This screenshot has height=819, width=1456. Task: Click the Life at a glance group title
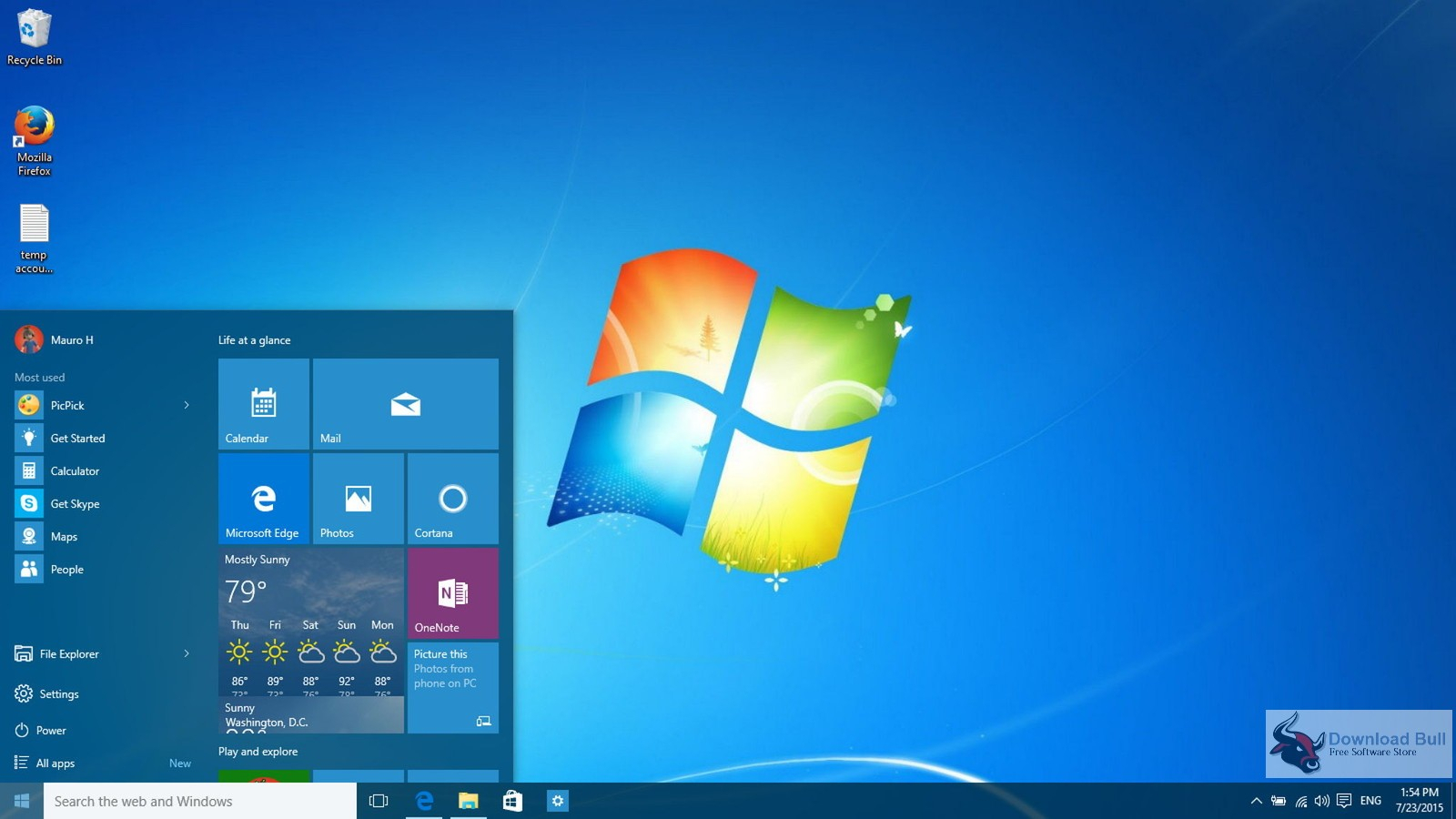pos(254,340)
